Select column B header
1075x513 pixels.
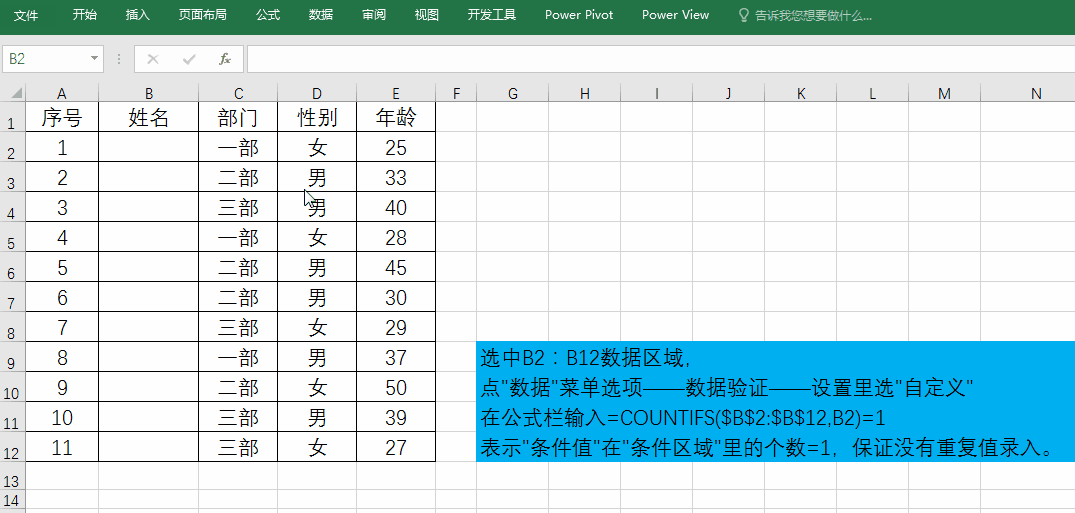tap(149, 93)
